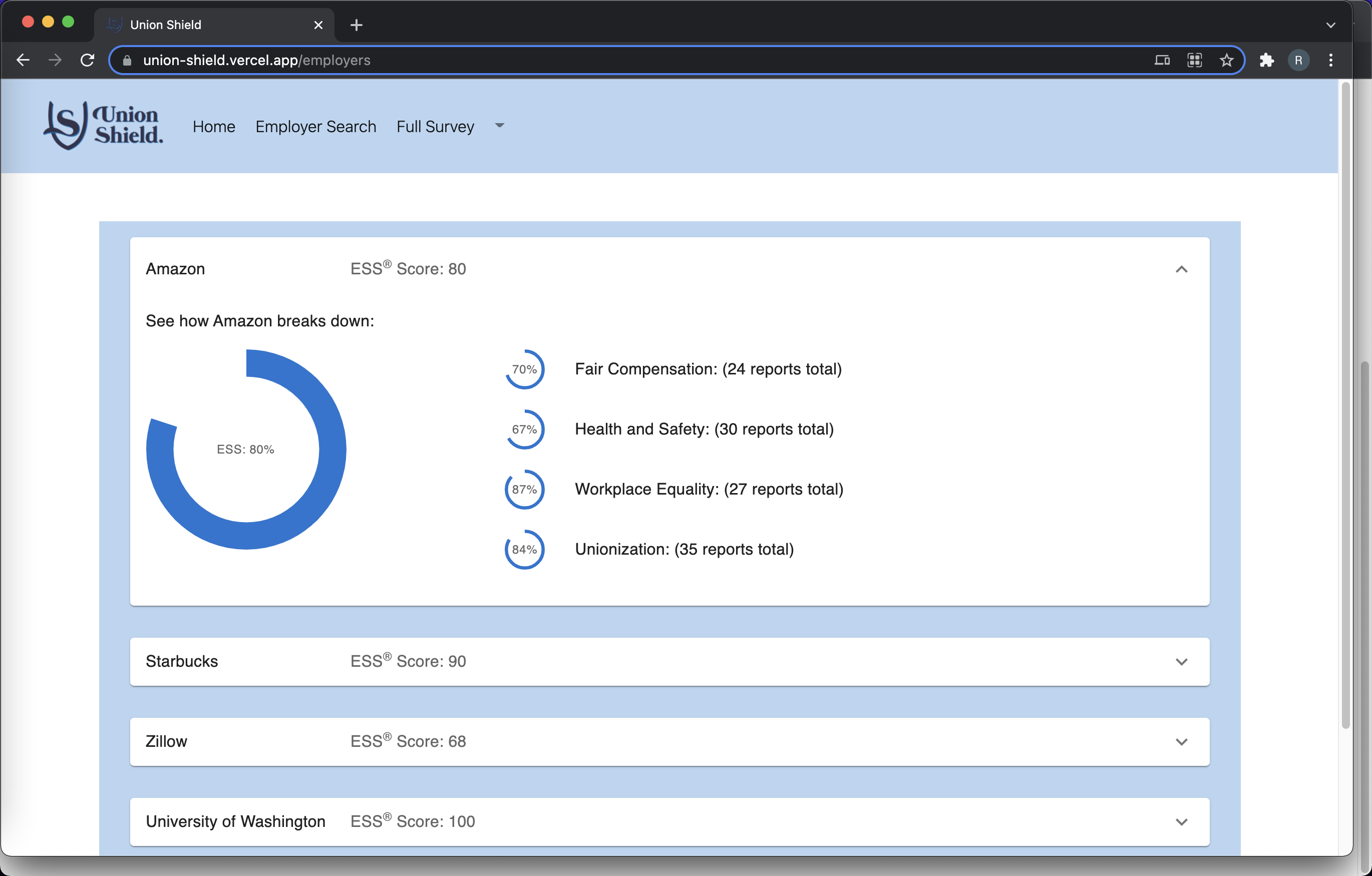Go to the Home nav link
The width and height of the screenshot is (1372, 876).
214,127
